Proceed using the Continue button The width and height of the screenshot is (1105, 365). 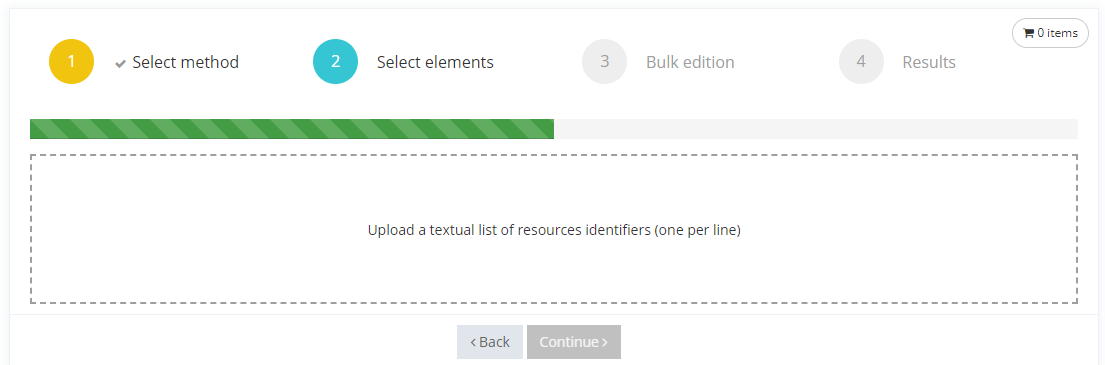574,342
